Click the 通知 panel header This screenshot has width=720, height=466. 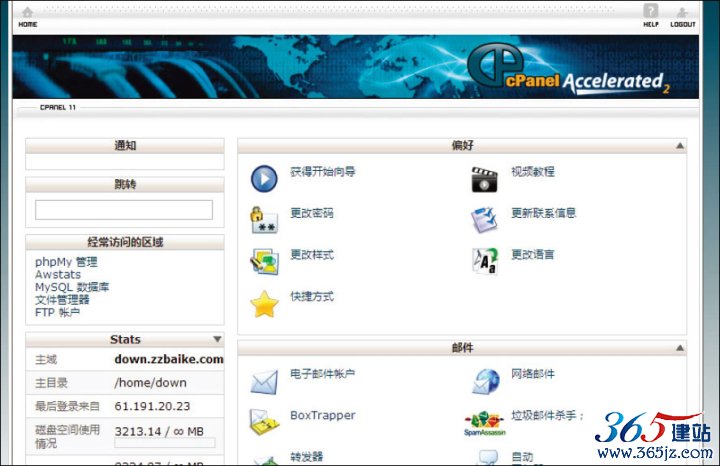pos(125,146)
